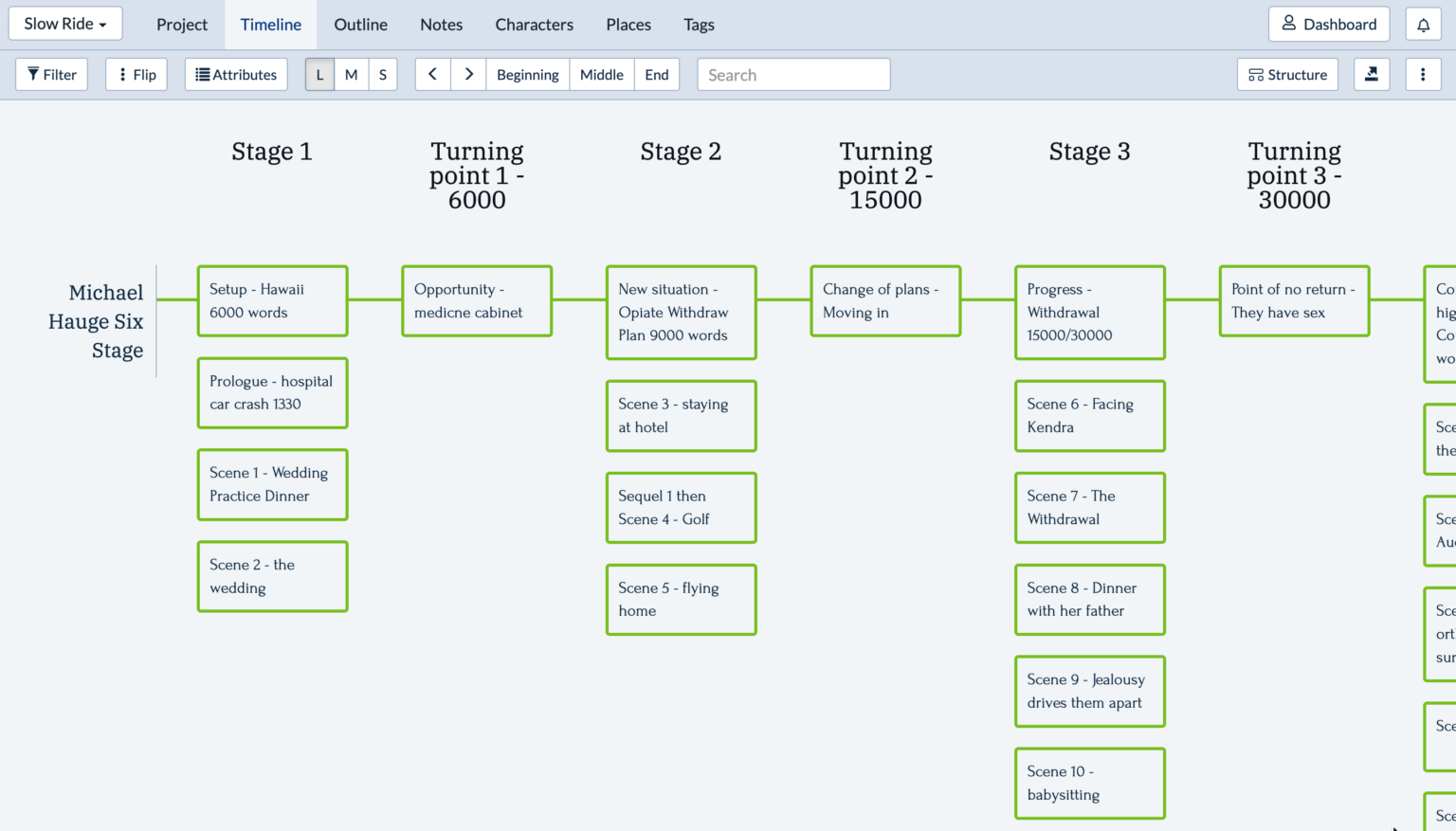Click the Flip timeline icon
The image size is (1456, 831).
[136, 74]
